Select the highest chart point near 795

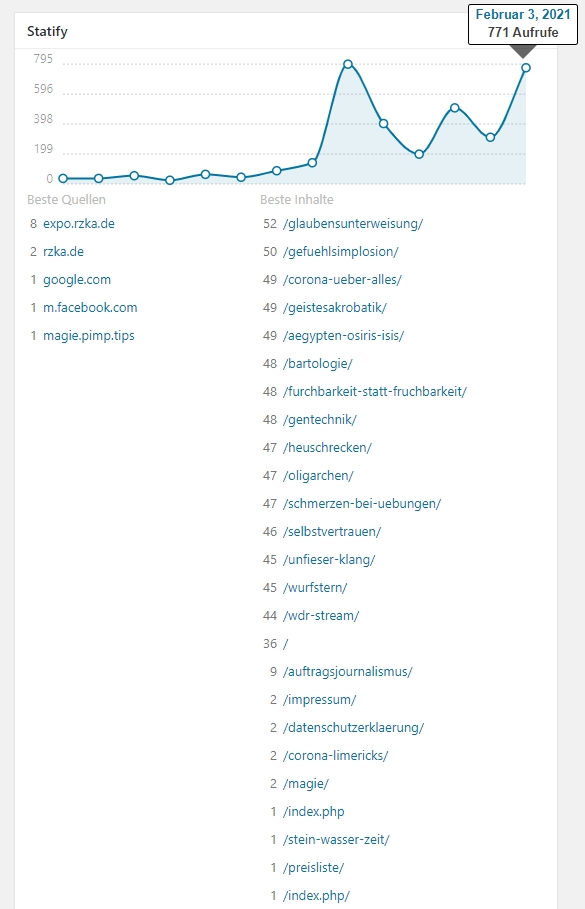click(x=348, y=64)
